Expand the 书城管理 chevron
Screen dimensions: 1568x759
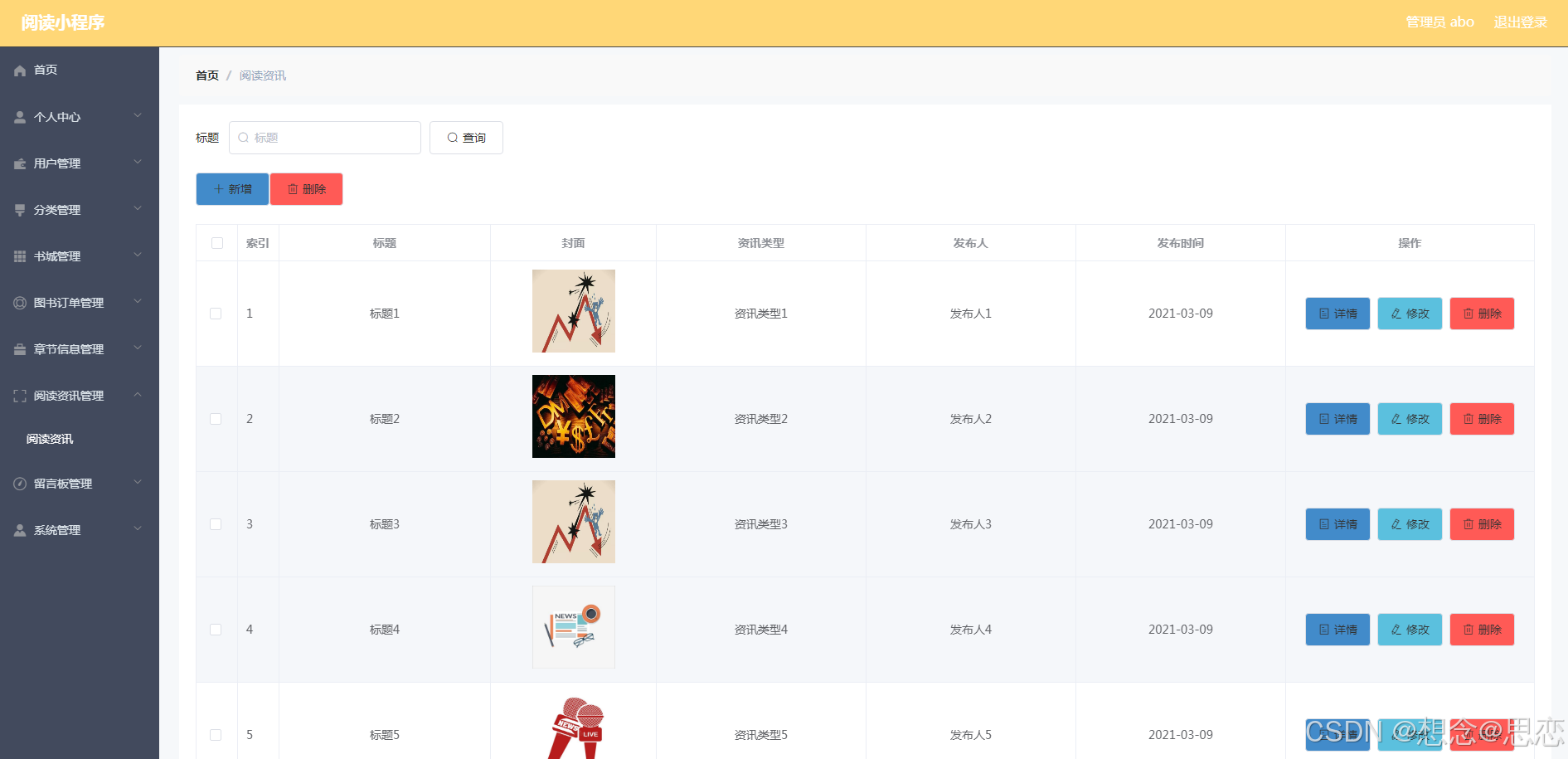(138, 255)
